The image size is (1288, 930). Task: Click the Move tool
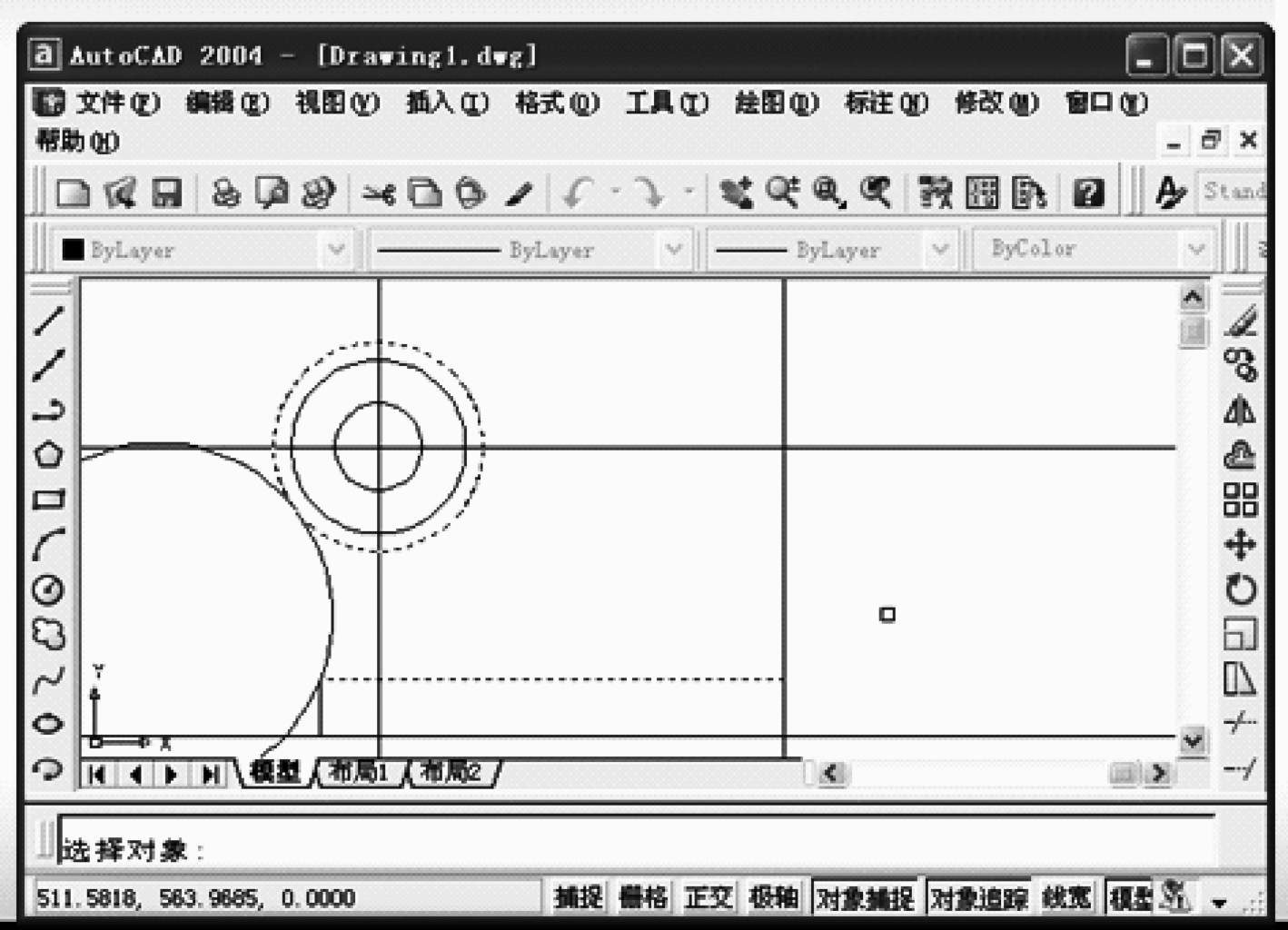(1241, 544)
